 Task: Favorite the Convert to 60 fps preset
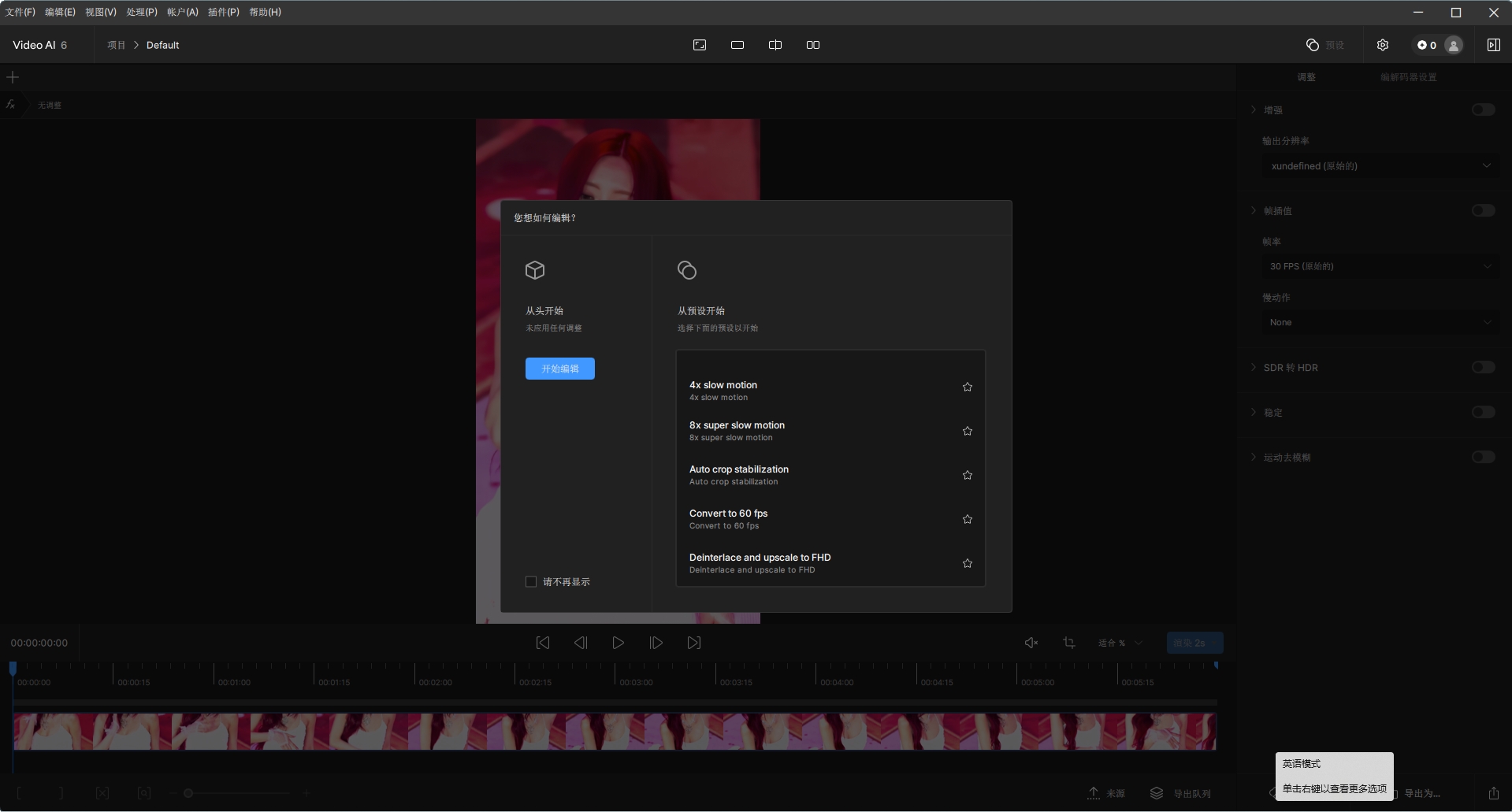[x=968, y=519]
